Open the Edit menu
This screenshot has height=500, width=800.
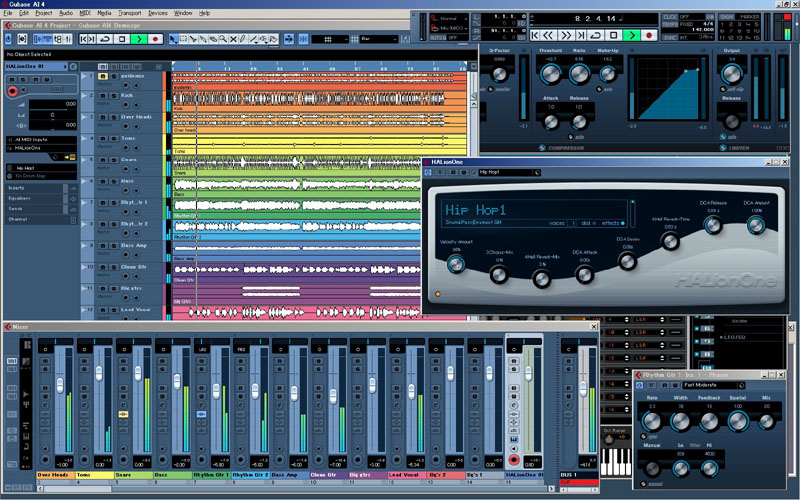tap(24, 13)
